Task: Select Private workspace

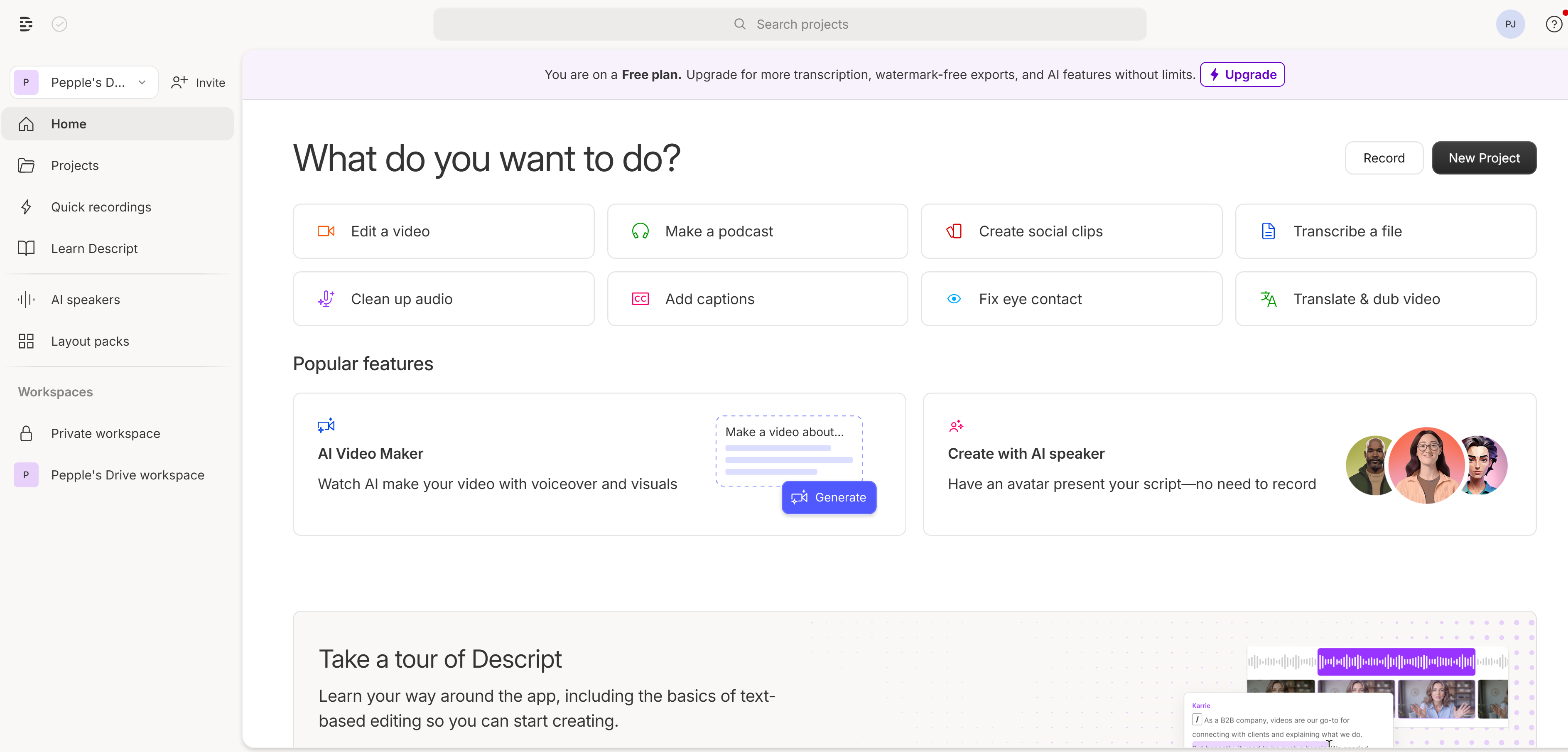Action: [106, 433]
